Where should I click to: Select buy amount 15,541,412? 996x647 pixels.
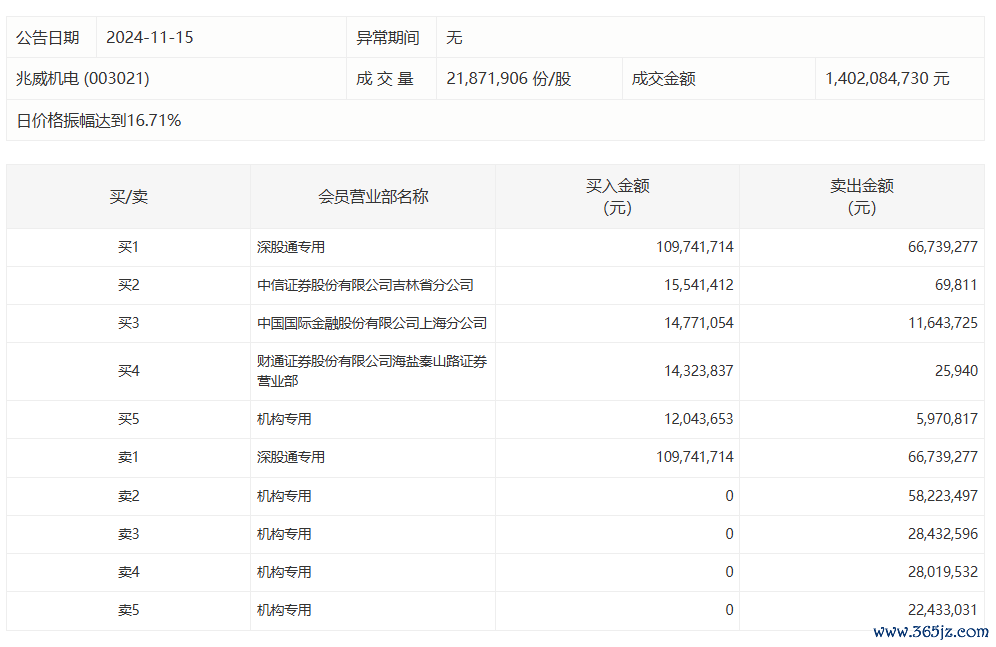tap(699, 285)
